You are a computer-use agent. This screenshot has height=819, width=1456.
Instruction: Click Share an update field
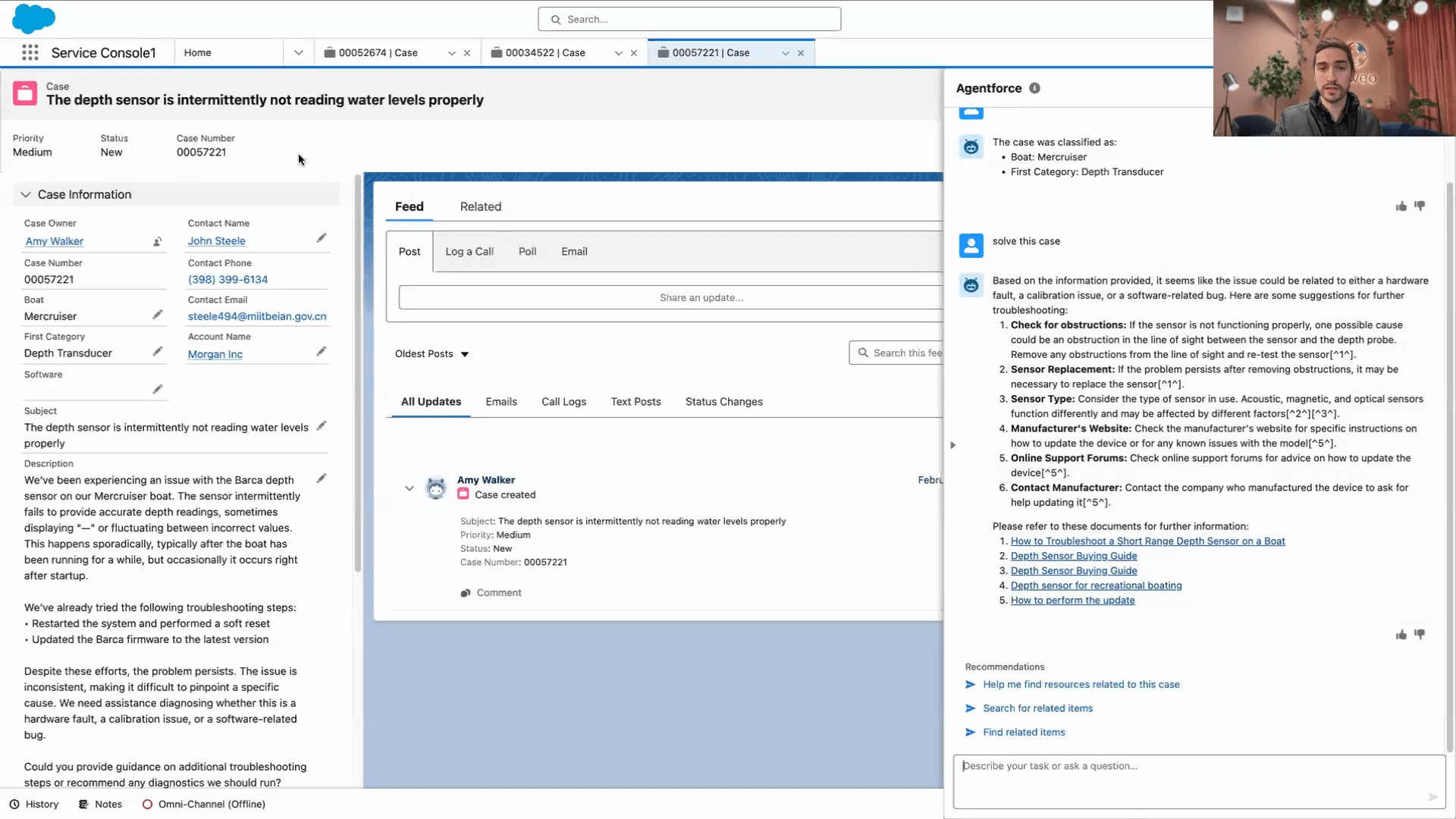click(671, 298)
